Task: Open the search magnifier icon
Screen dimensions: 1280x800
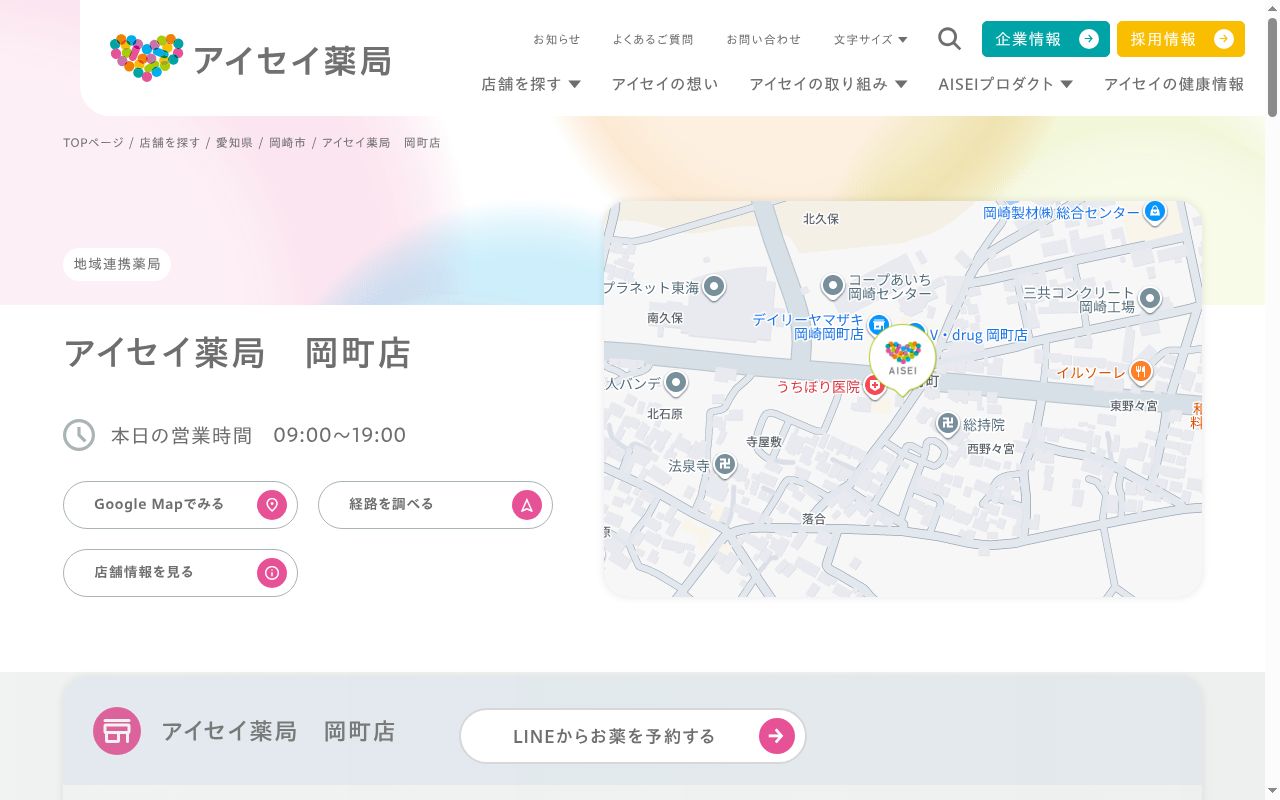Action: [x=949, y=39]
